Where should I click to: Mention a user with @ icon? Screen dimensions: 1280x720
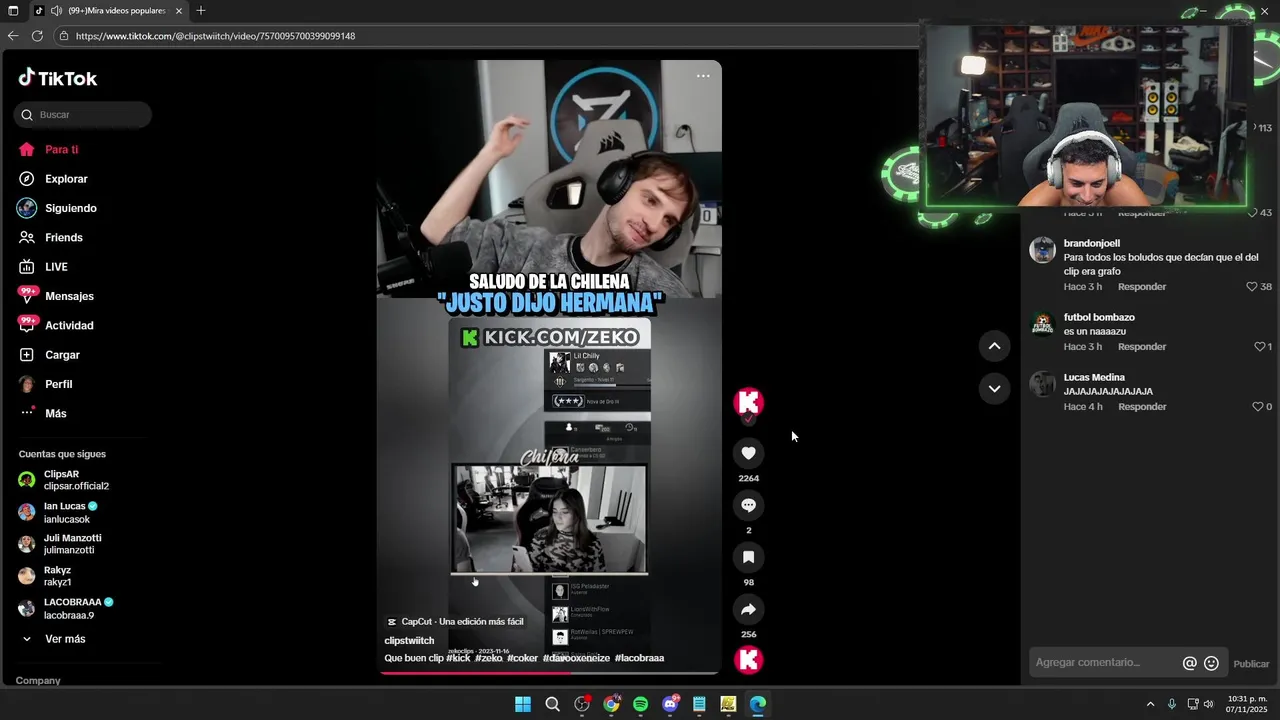(1189, 663)
